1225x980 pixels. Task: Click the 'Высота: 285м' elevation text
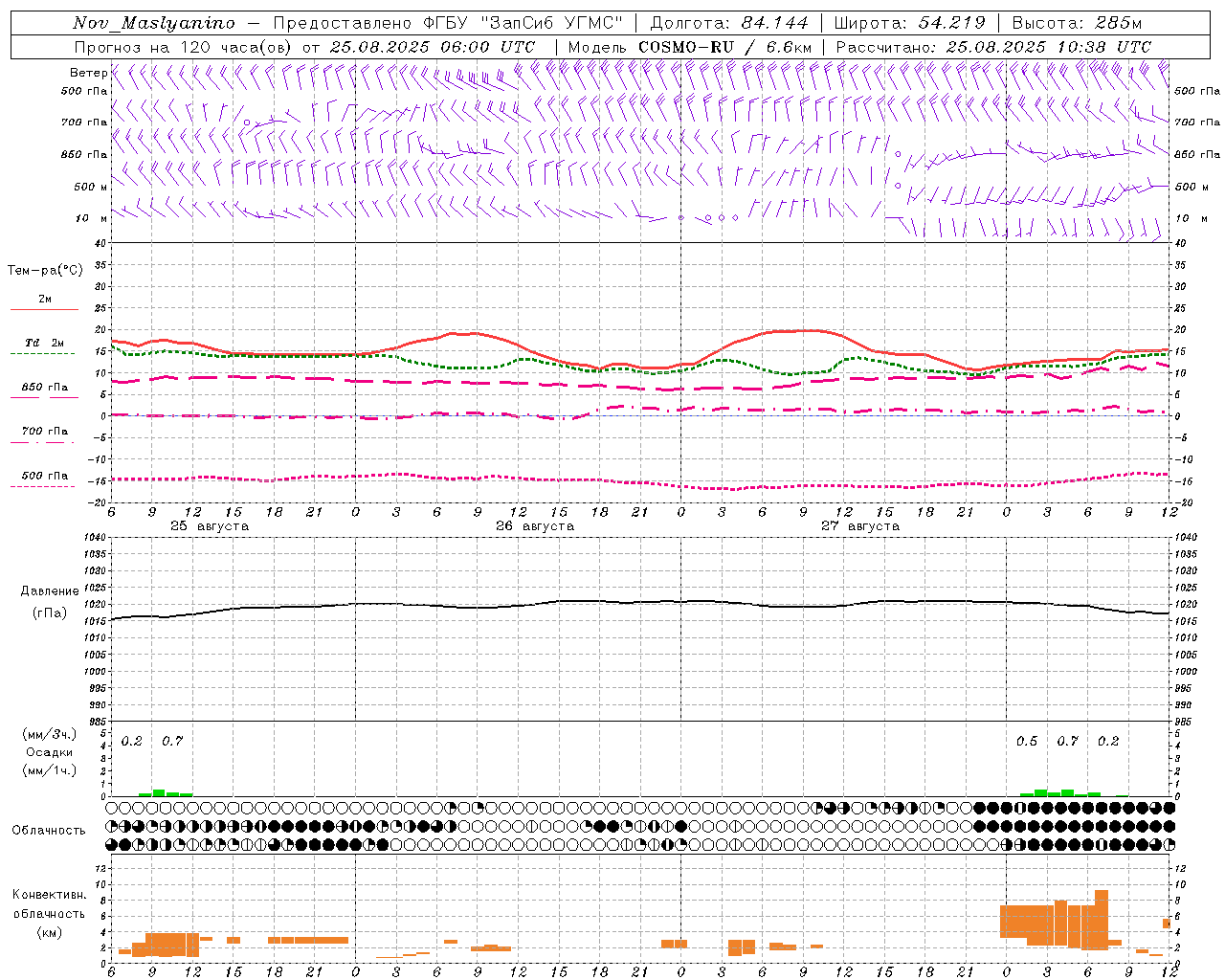tap(1077, 23)
